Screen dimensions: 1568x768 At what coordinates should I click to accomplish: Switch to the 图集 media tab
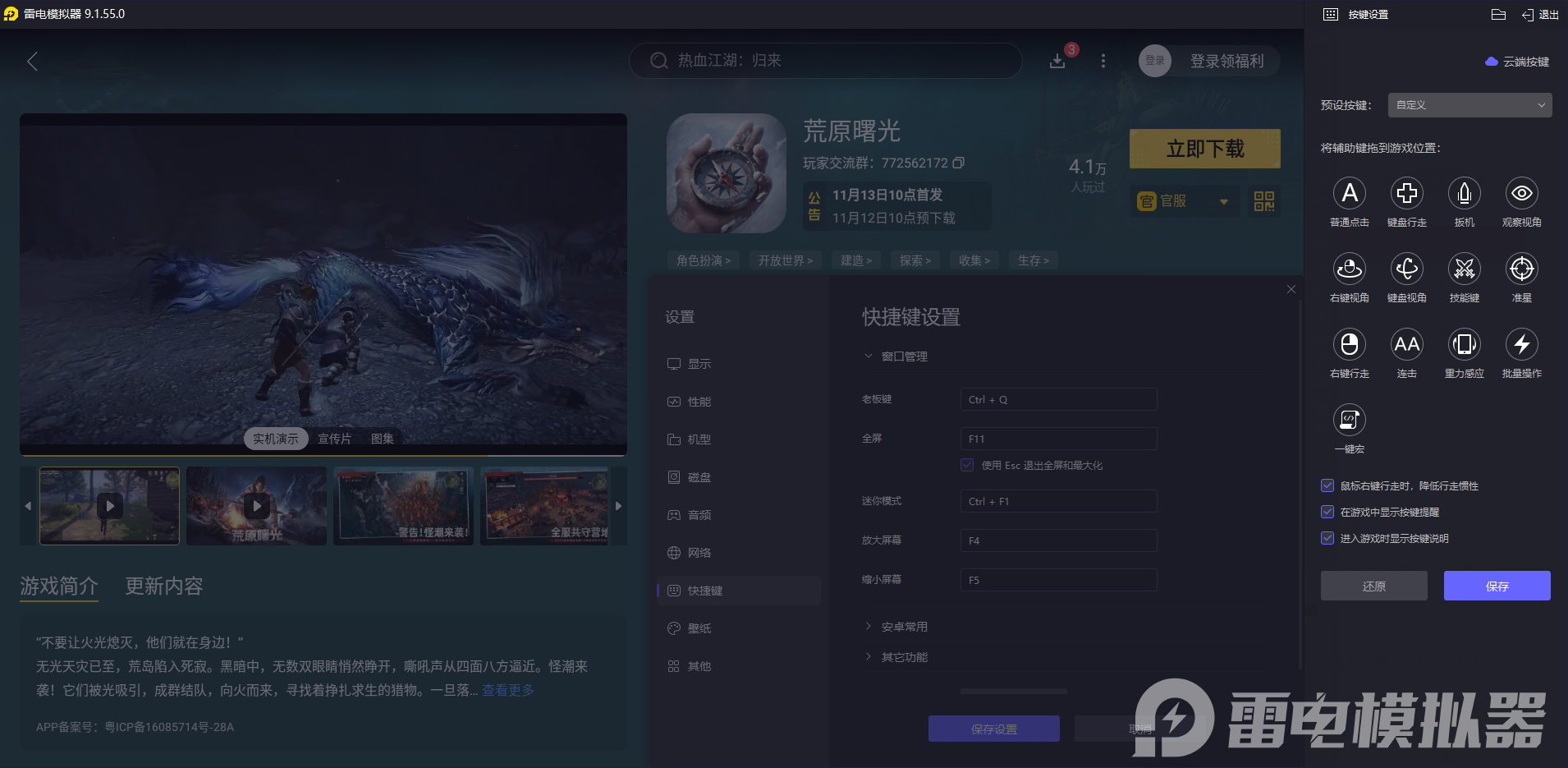(383, 439)
